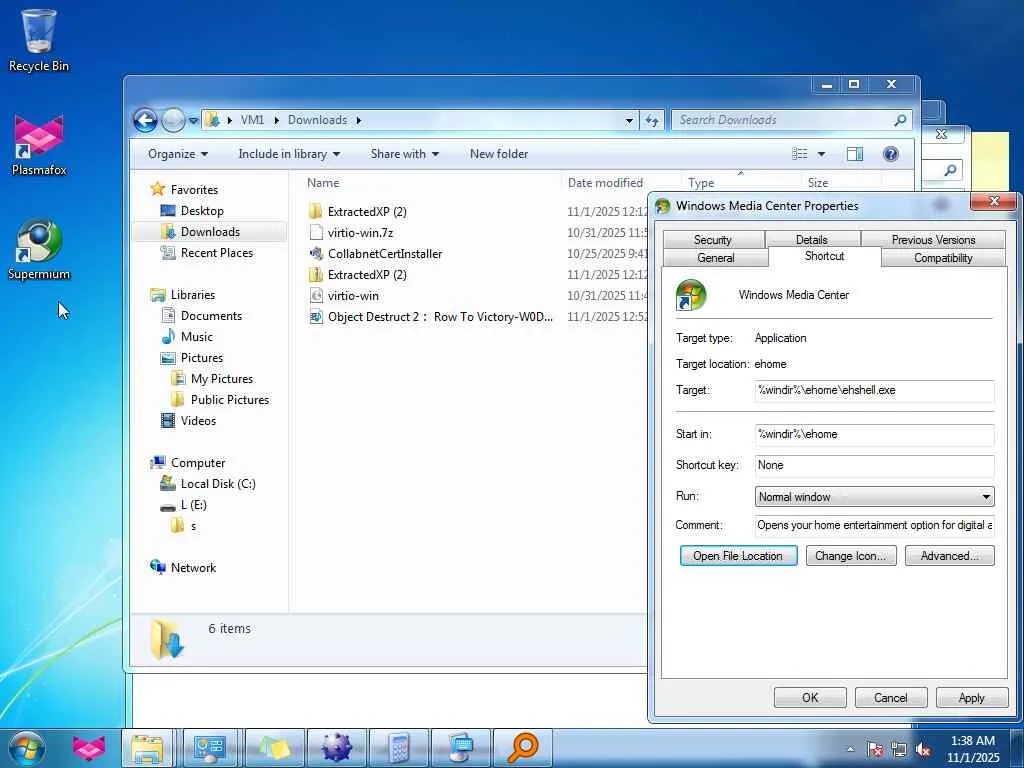
Task: Click the Comment text field
Action: click(x=874, y=525)
